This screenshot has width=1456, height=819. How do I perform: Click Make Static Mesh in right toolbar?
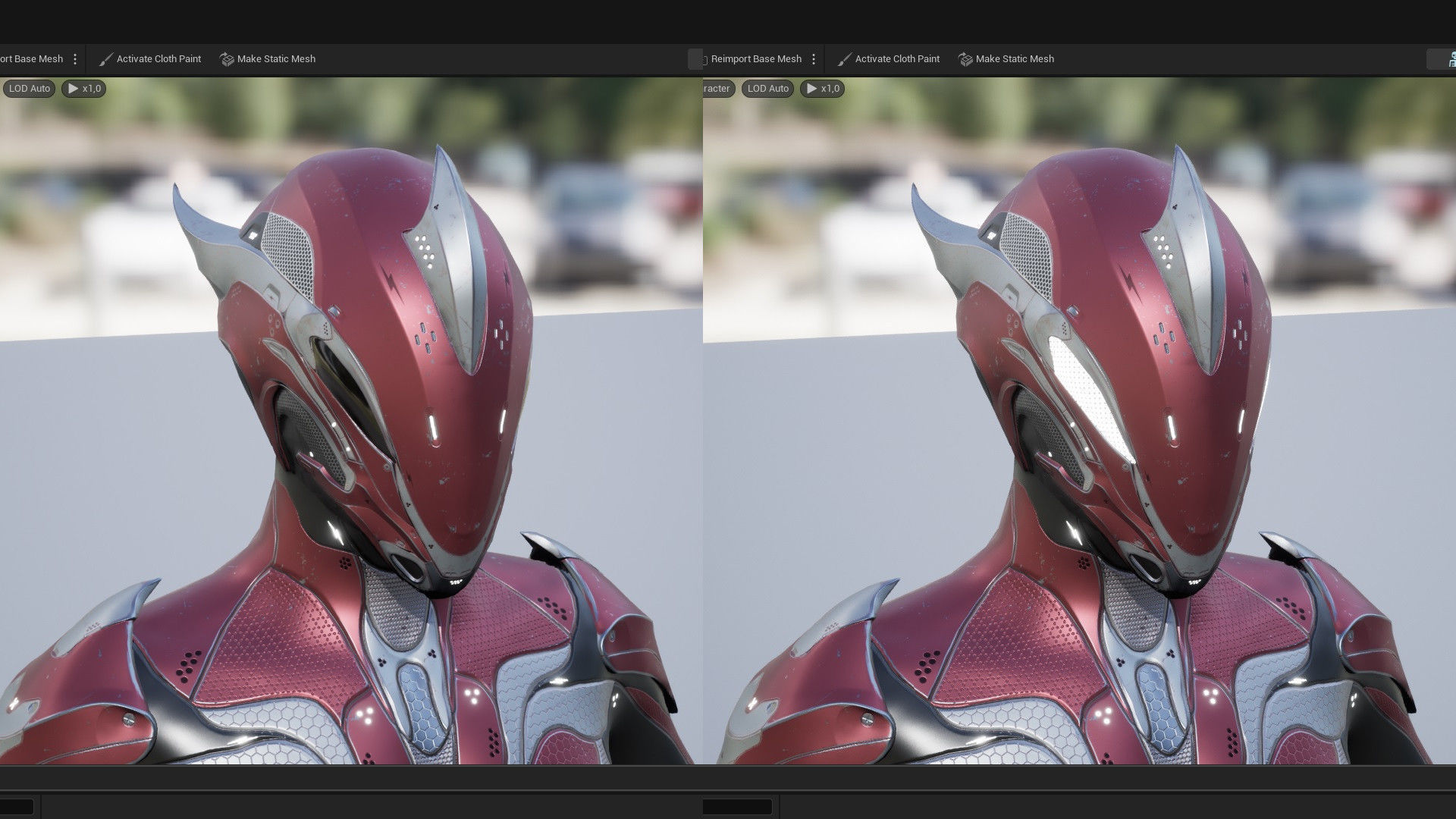click(1006, 59)
